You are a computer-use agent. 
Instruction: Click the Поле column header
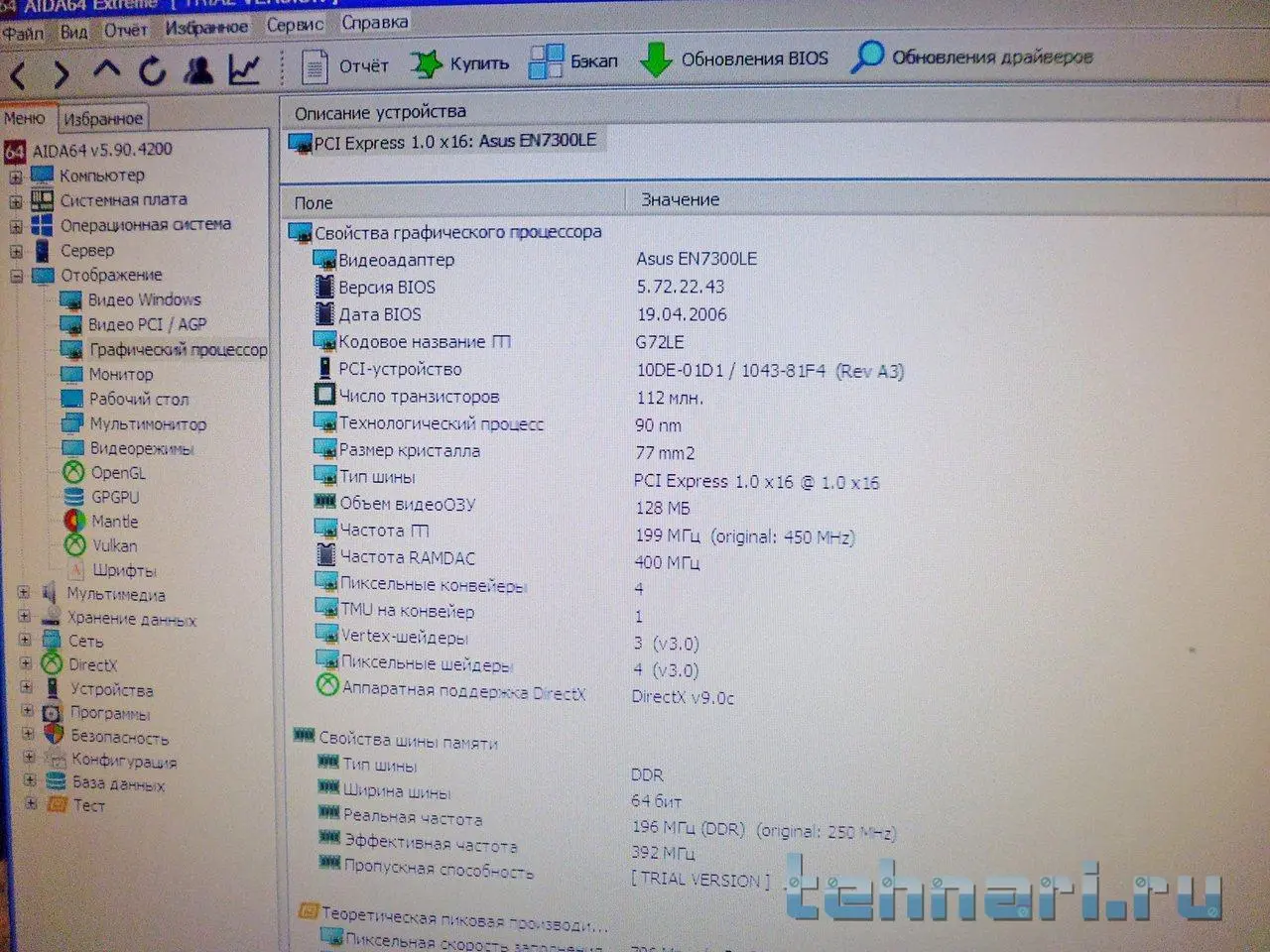click(x=314, y=202)
